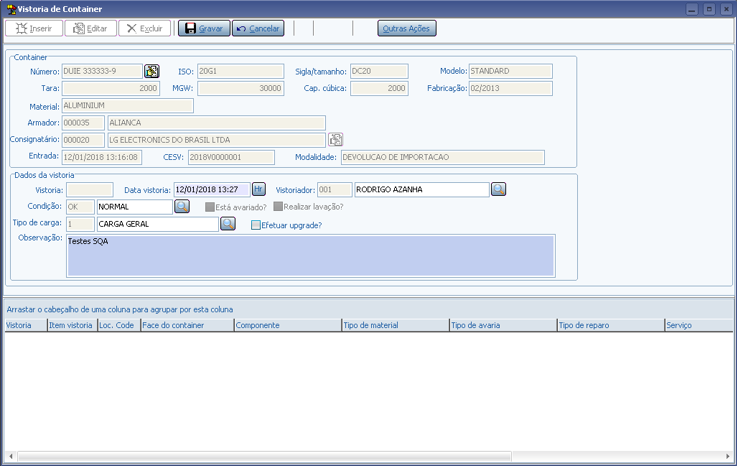Click the Excluir toolbar button
This screenshot has height=466, width=737.
(145, 28)
